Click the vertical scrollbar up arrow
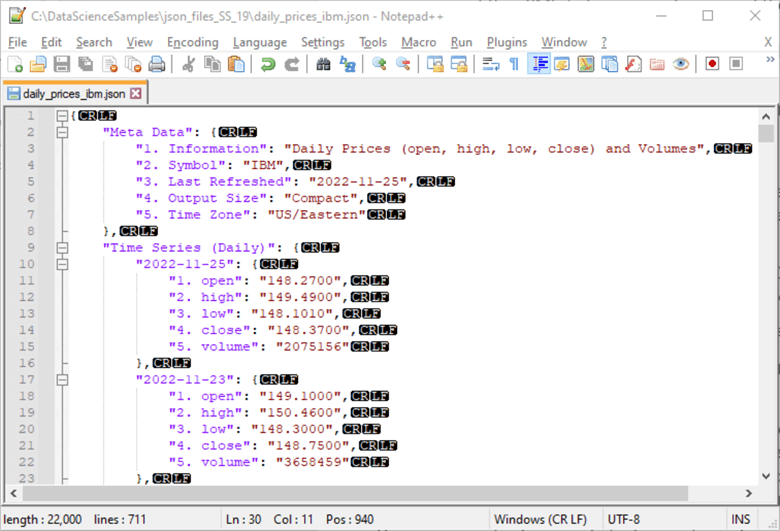Image resolution: width=780 pixels, height=531 pixels. [x=766, y=116]
